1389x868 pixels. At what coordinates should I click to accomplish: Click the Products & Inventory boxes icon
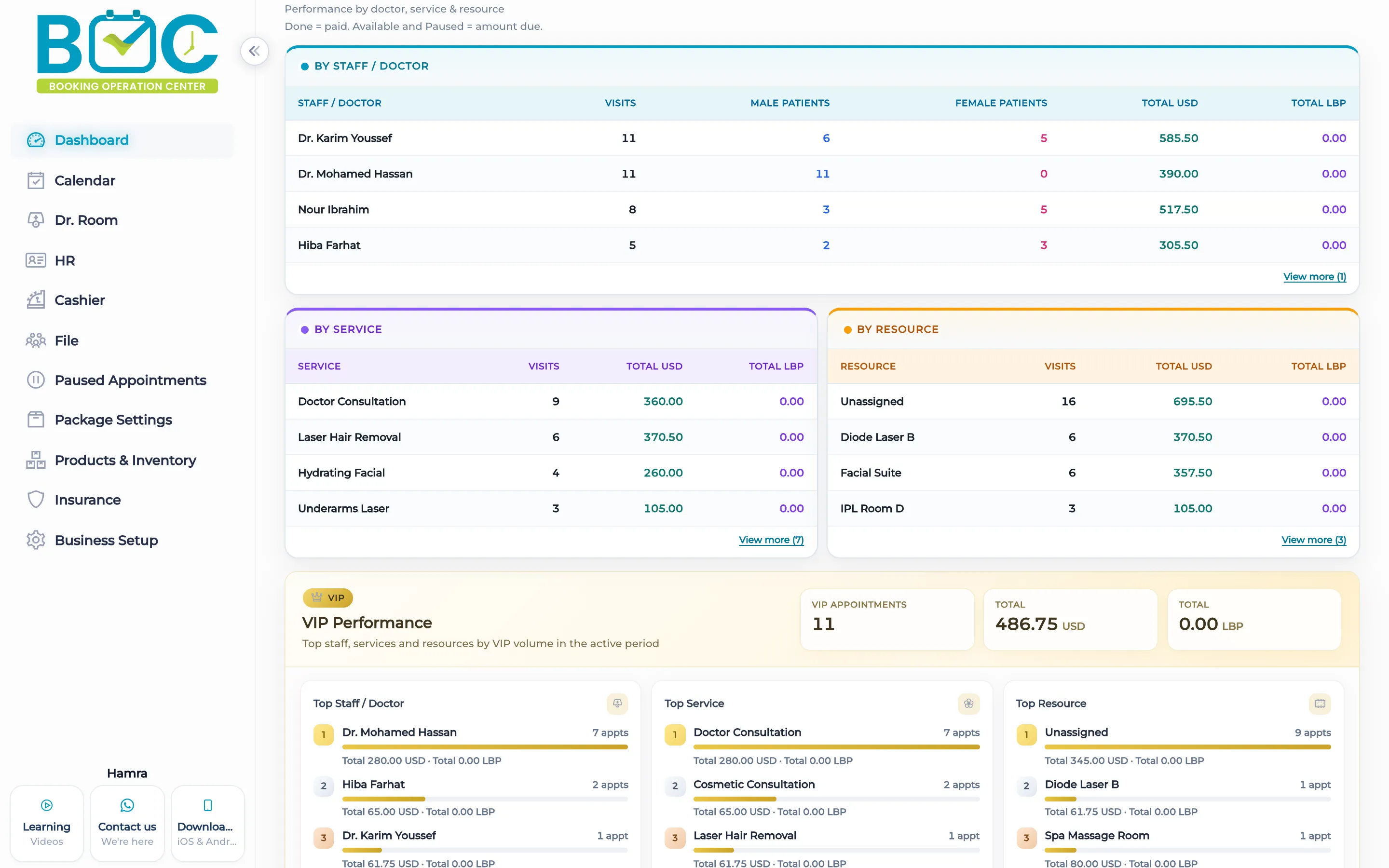coord(36,460)
